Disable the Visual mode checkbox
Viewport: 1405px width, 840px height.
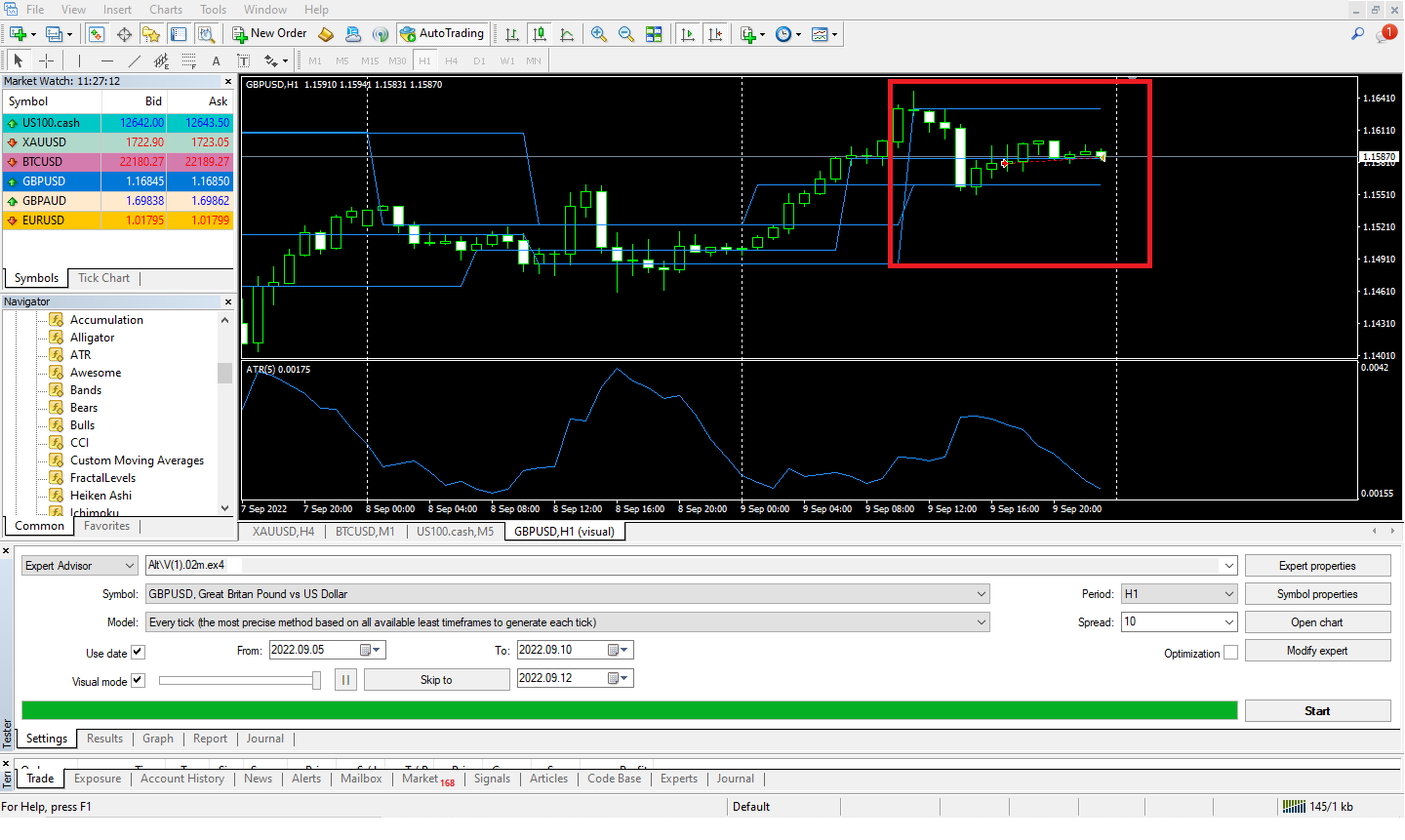click(138, 681)
